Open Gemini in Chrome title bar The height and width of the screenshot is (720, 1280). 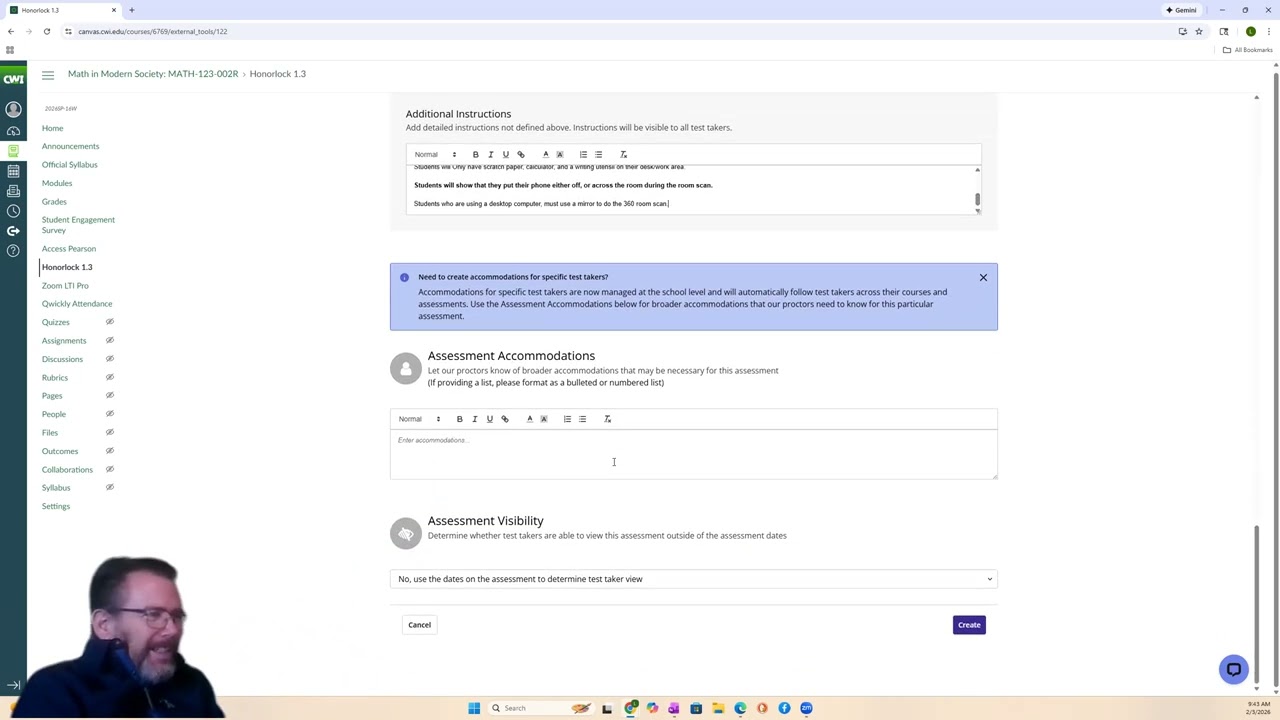tap(1181, 10)
